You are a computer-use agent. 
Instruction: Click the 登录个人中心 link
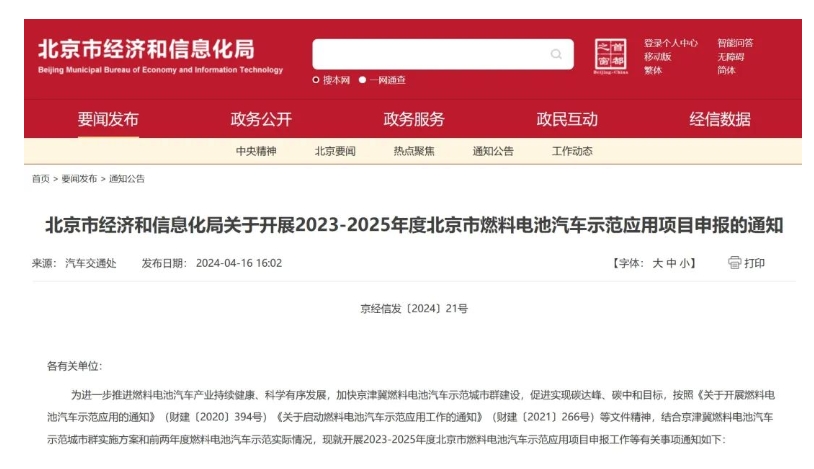pyautogui.click(x=670, y=43)
